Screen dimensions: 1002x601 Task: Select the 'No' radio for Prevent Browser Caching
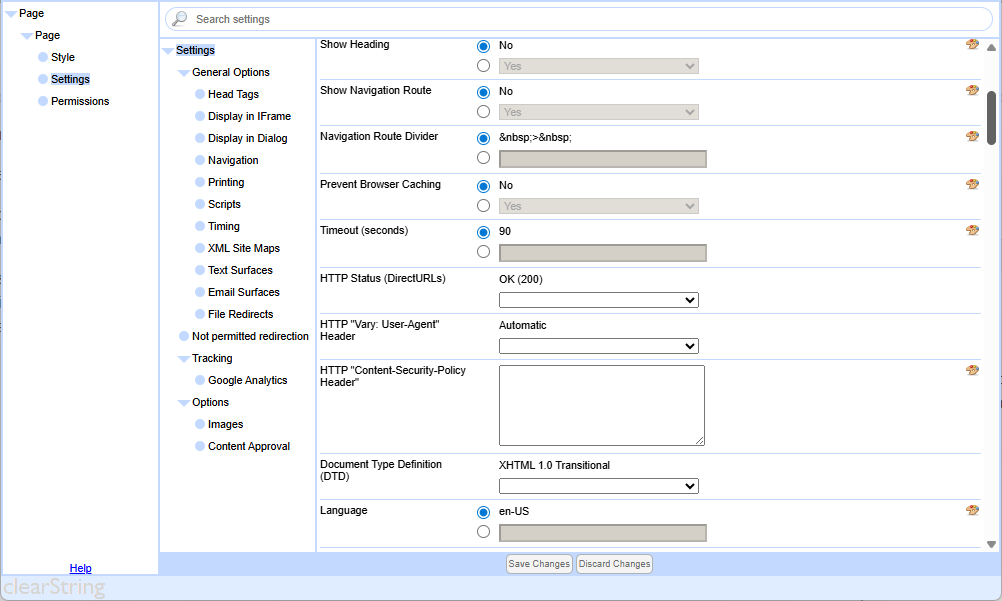tap(484, 186)
